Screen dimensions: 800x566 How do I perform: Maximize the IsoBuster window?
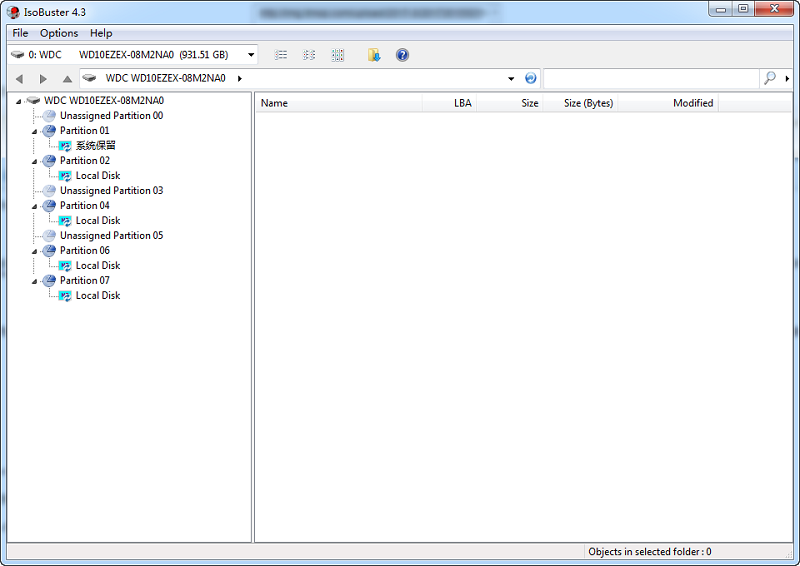tap(743, 9)
